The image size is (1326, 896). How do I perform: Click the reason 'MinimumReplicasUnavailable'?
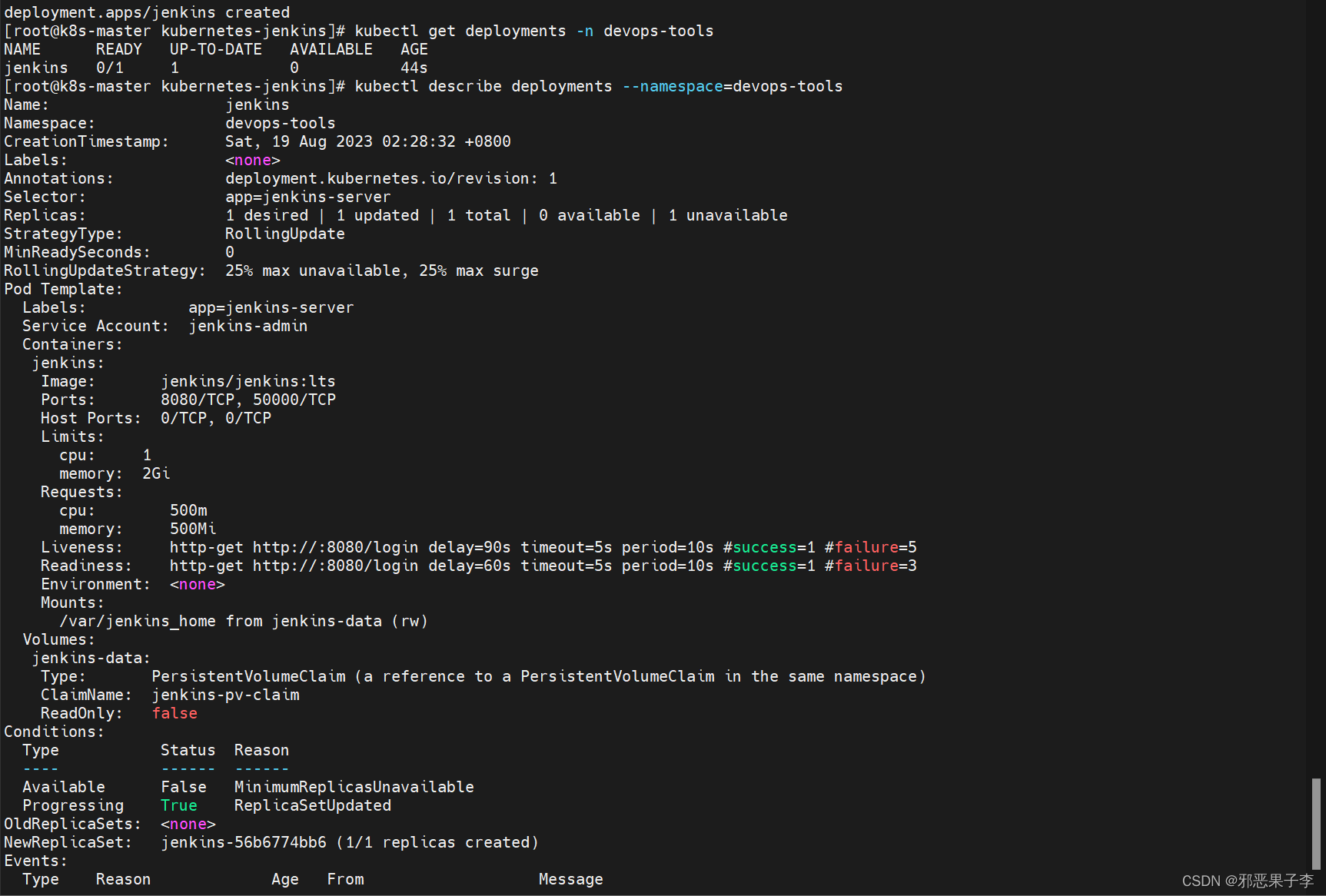click(x=354, y=787)
